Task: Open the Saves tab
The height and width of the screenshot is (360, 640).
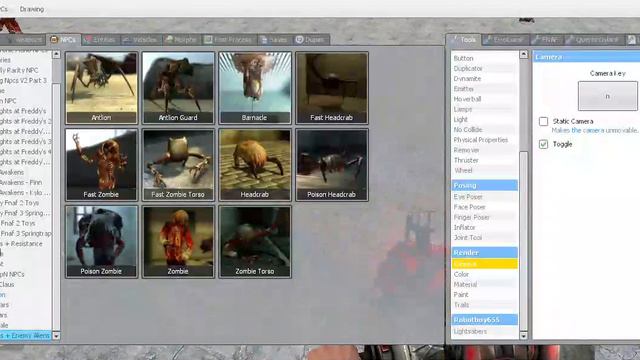Action: pos(274,40)
